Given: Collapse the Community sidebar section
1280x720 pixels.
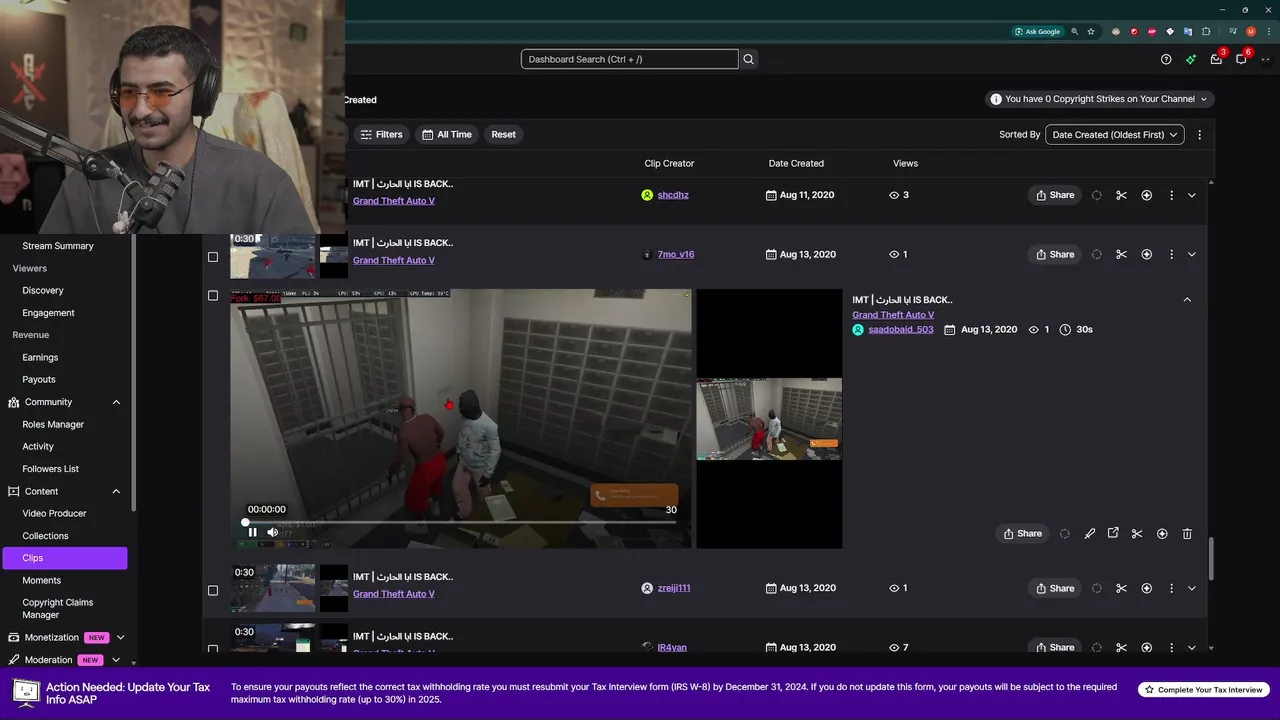Looking at the screenshot, I should pos(116,402).
